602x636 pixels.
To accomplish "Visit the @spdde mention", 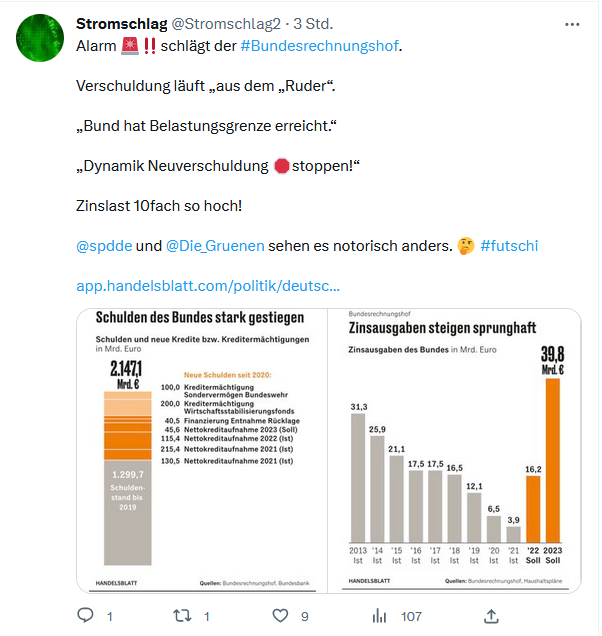I will click(x=104, y=246).
